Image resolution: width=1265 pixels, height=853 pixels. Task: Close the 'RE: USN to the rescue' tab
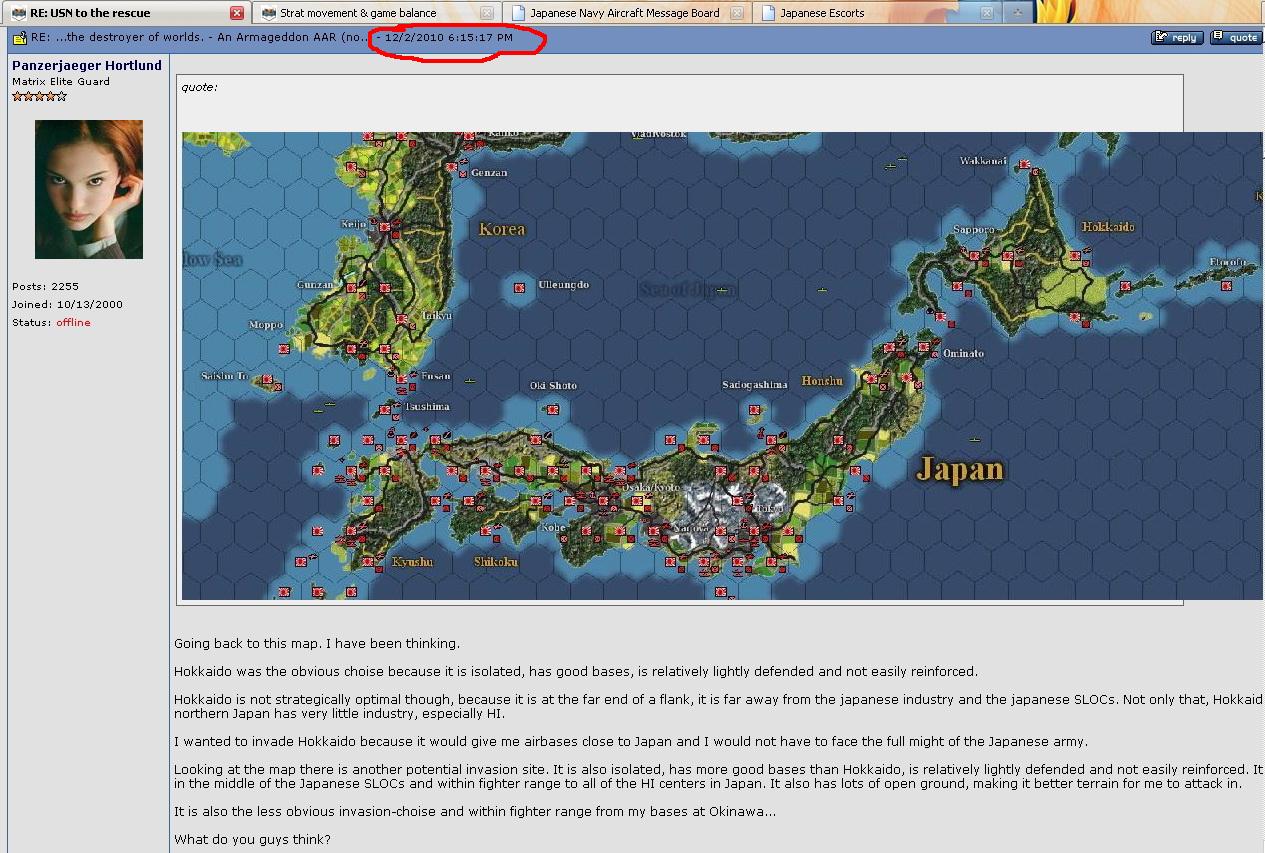[236, 13]
